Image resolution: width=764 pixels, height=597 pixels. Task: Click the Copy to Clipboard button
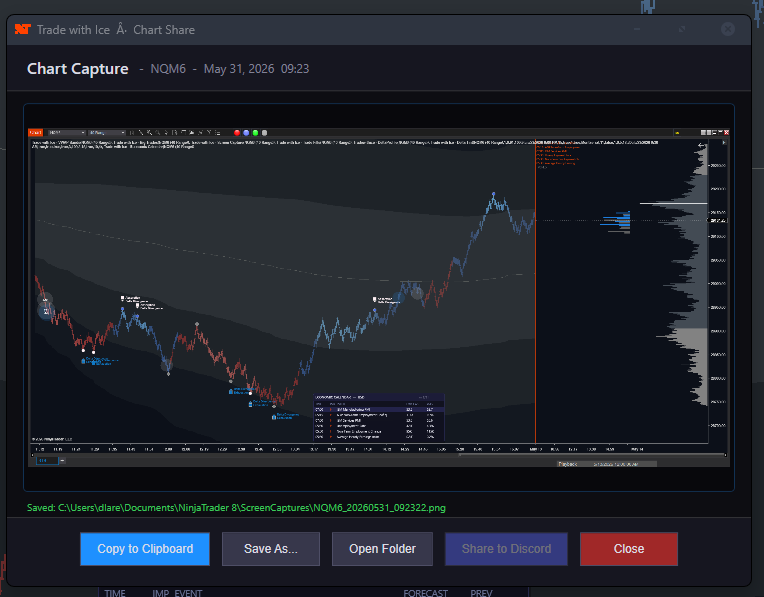pos(145,549)
